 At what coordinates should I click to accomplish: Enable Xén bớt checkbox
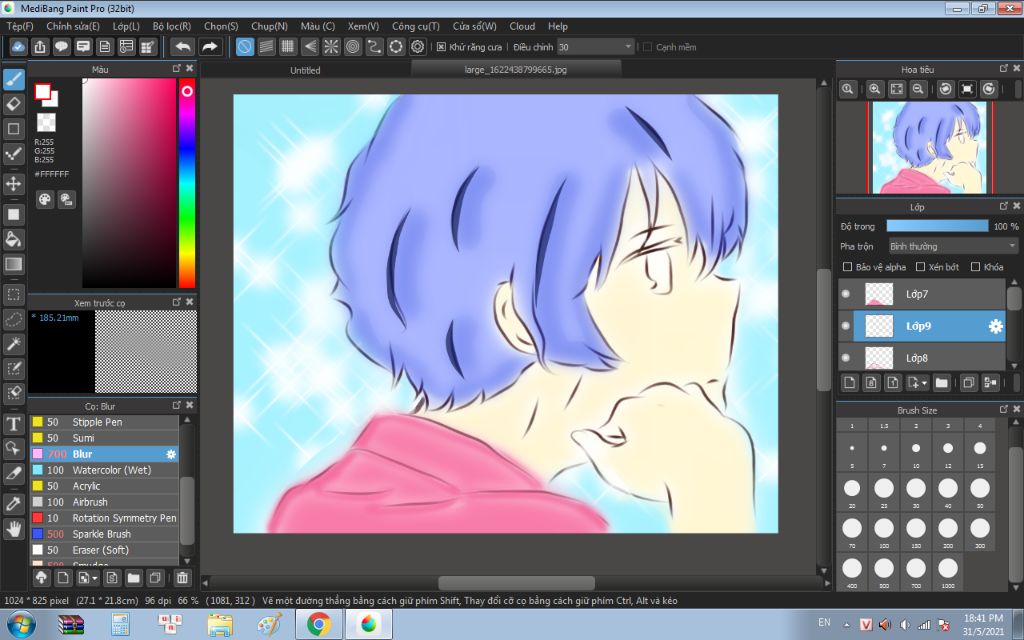pos(920,266)
